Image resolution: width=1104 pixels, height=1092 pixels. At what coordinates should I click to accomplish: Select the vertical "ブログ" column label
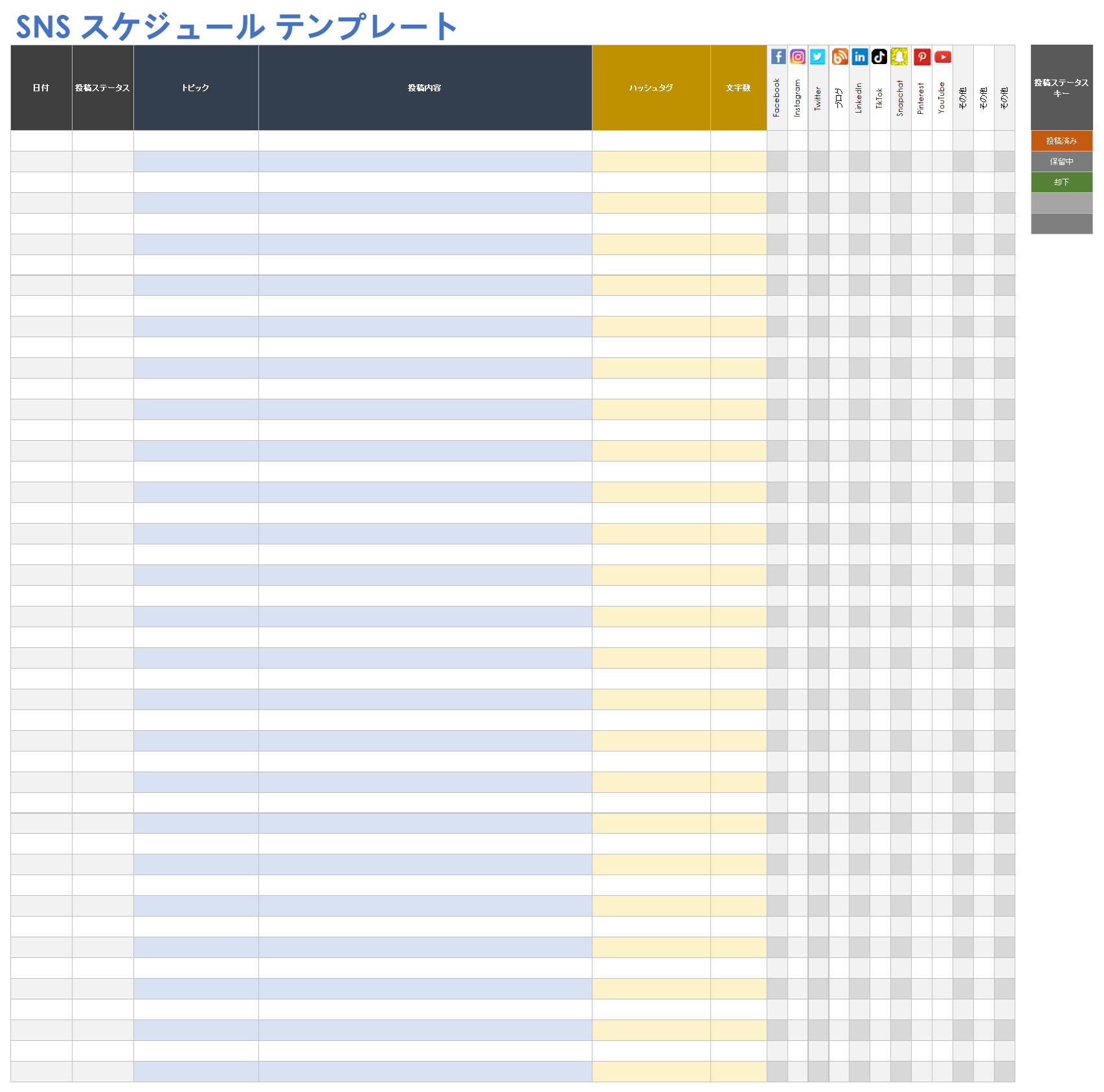839,98
